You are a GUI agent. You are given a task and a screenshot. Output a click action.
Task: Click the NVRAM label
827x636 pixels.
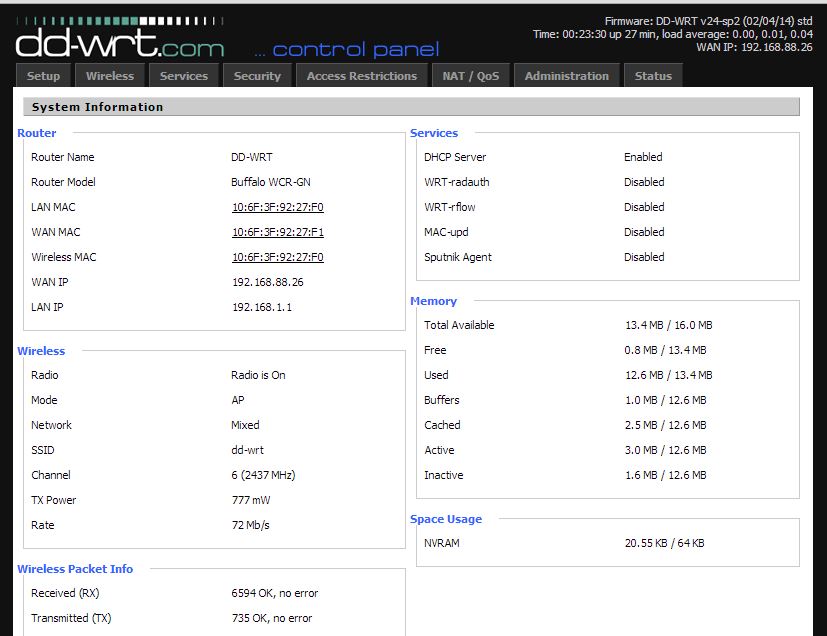[x=441, y=543]
